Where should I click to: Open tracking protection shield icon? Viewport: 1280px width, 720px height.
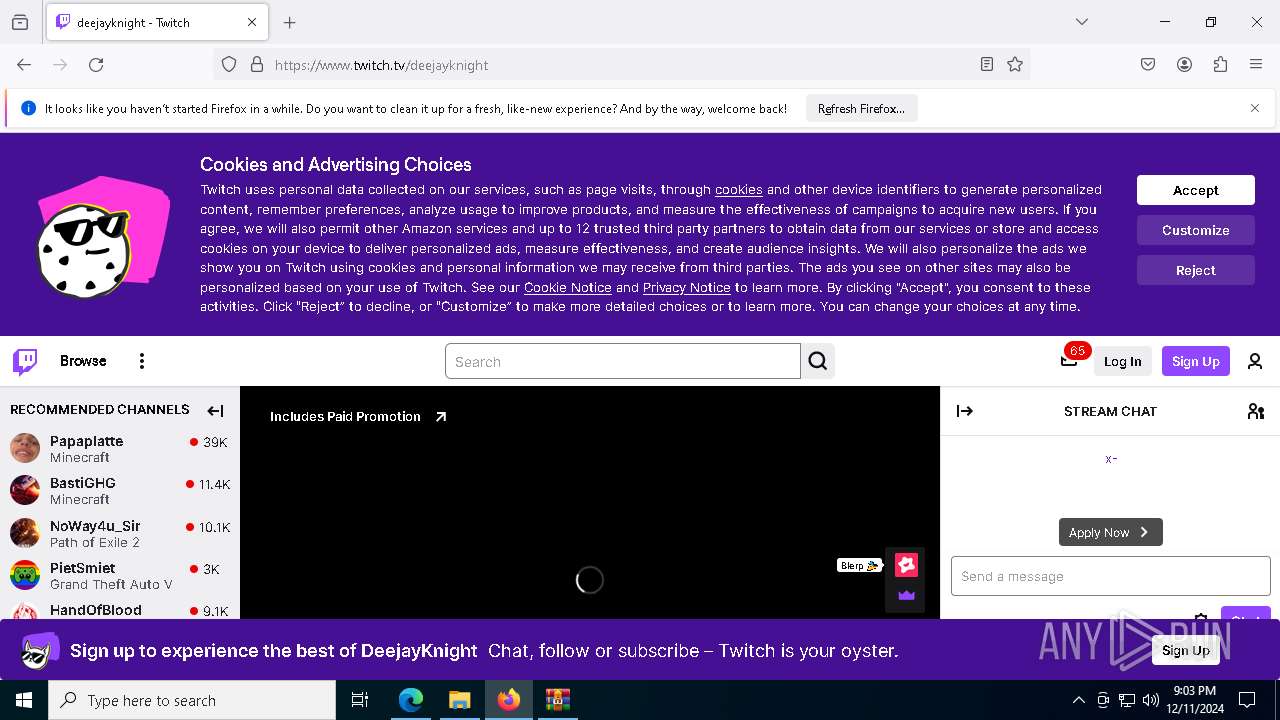tap(229, 65)
